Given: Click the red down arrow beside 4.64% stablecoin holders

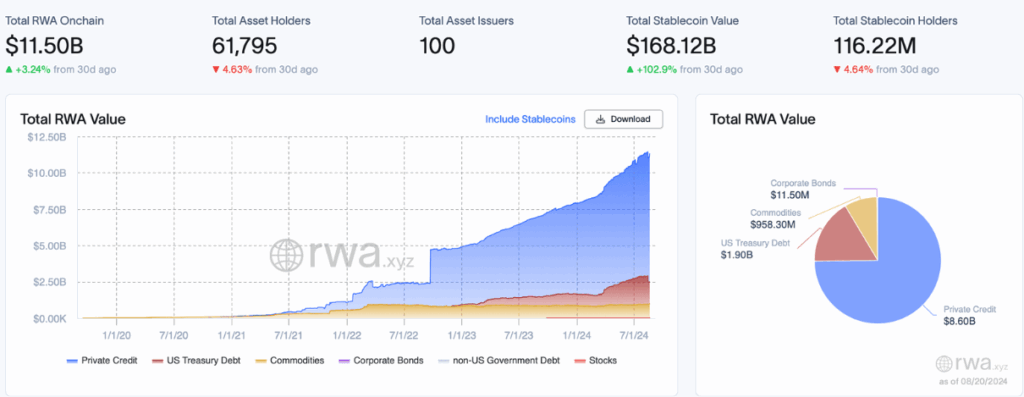Looking at the screenshot, I should point(837,69).
